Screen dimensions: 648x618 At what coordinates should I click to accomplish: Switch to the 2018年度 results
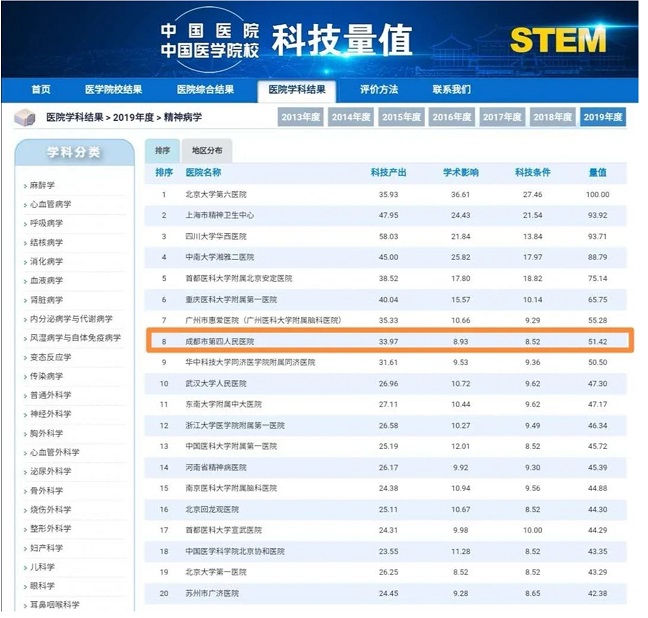(x=553, y=117)
